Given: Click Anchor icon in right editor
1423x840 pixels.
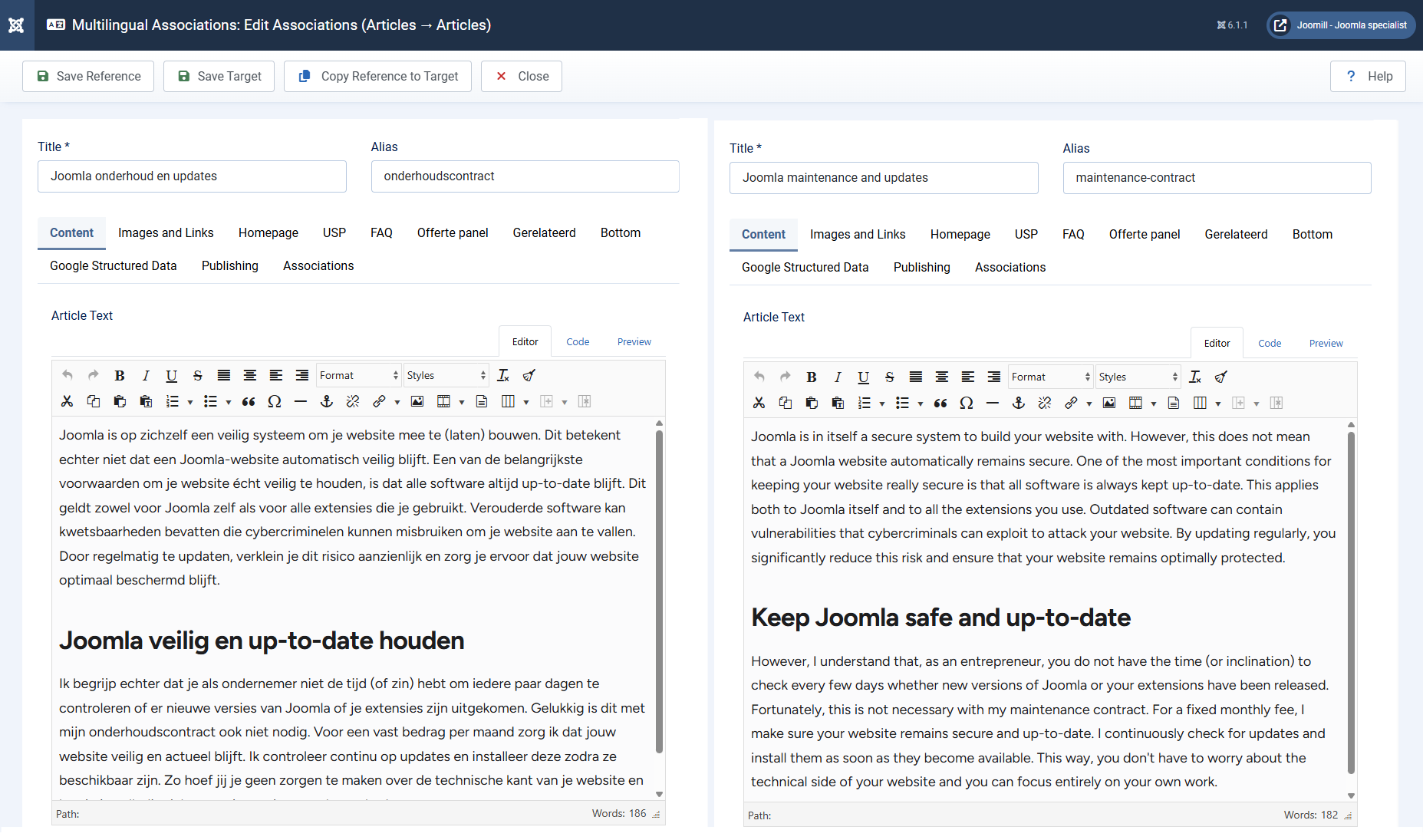Looking at the screenshot, I should coord(1019,403).
